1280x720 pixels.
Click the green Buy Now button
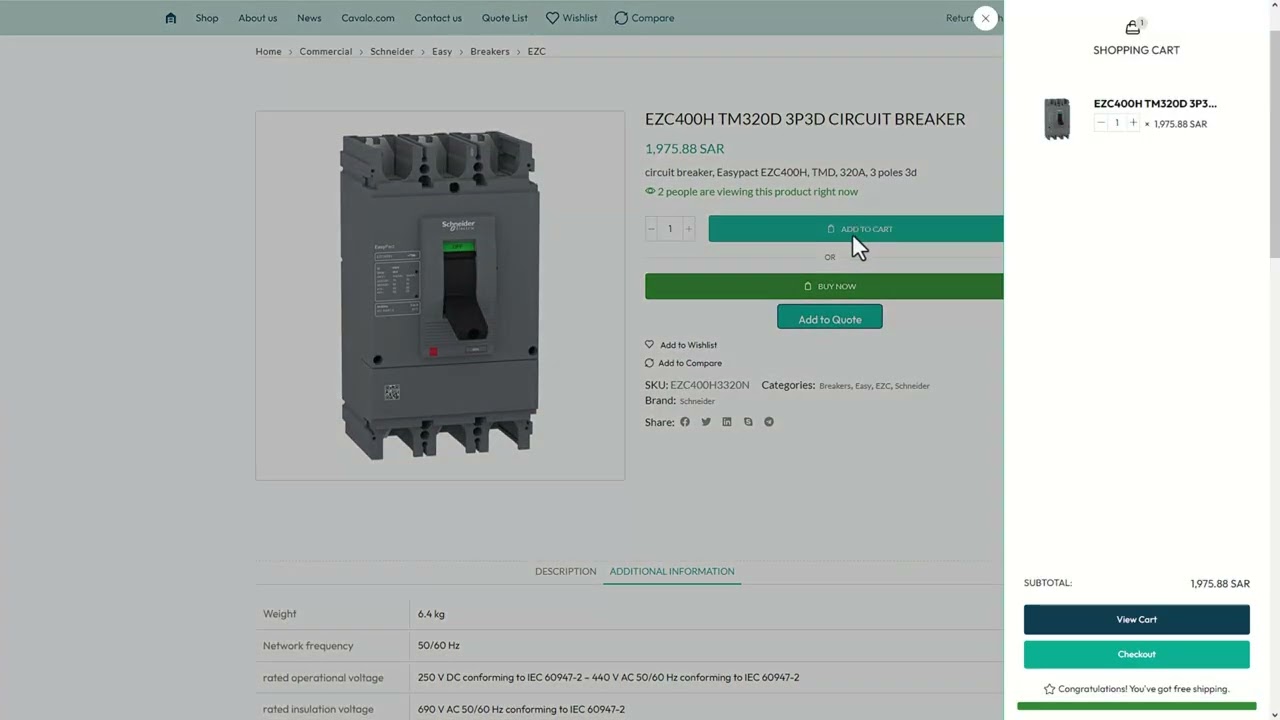824,286
